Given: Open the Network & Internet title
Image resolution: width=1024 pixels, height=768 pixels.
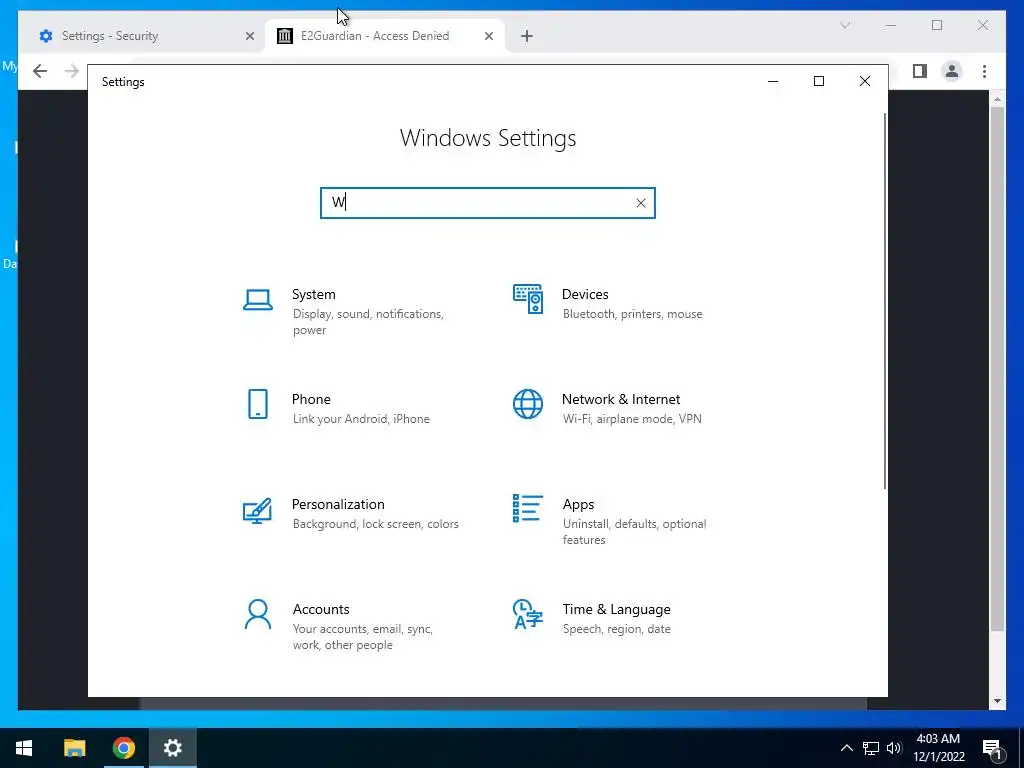Looking at the screenshot, I should pos(621,399).
